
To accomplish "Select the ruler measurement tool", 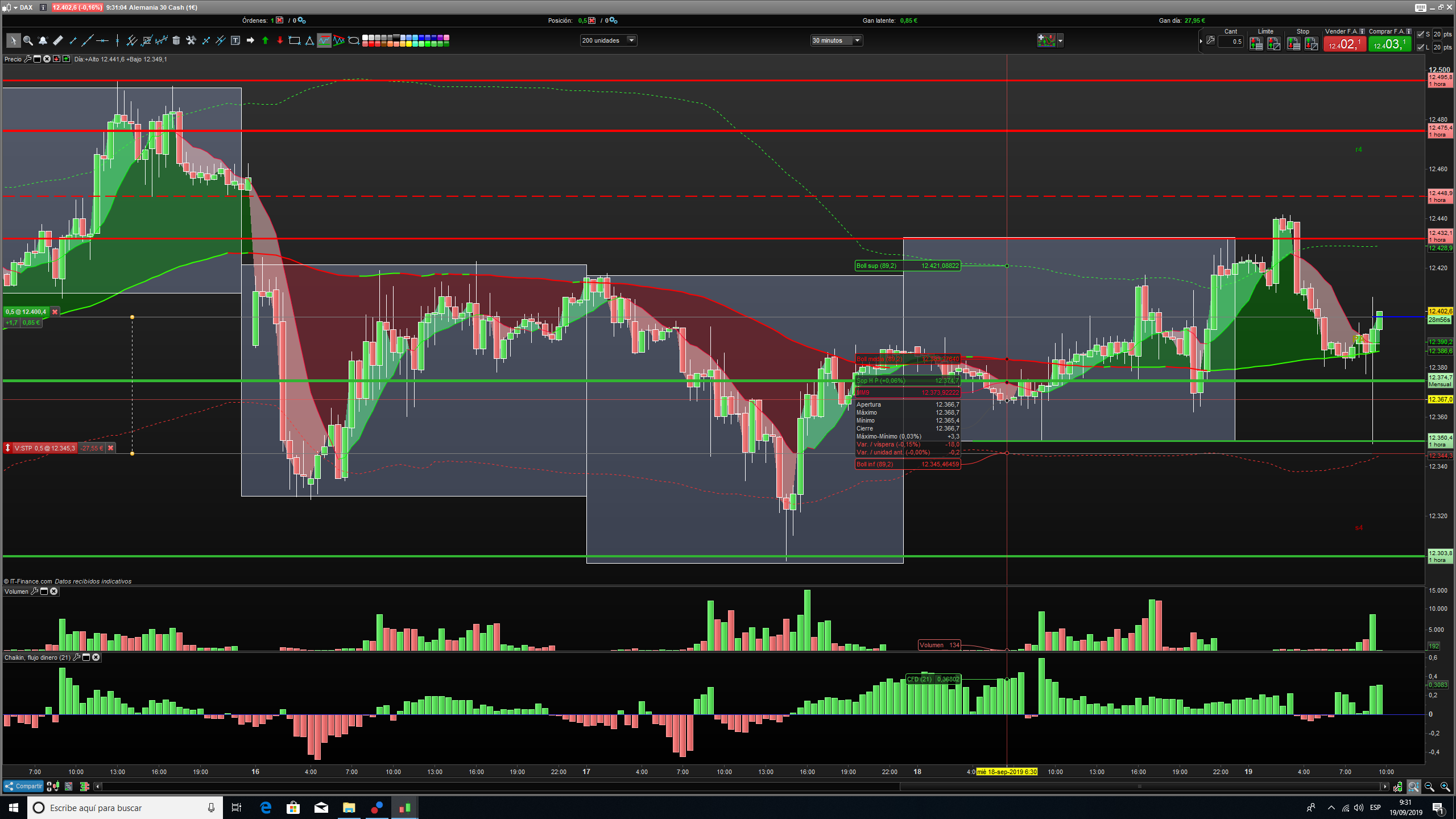I will (57, 40).
